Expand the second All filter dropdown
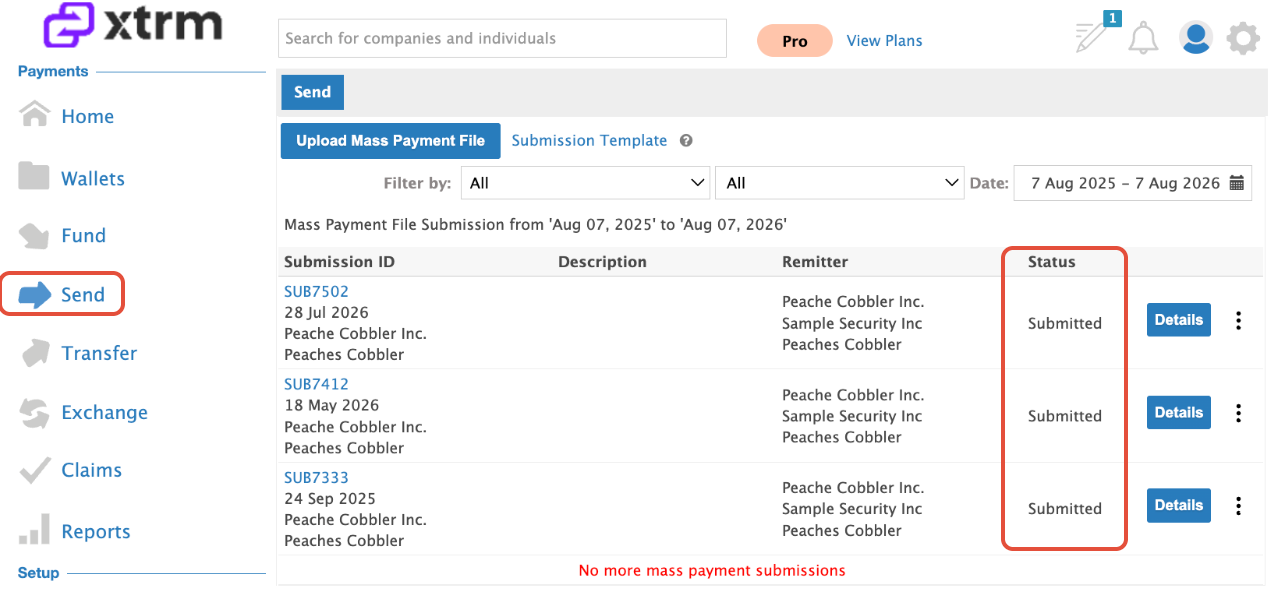The image size is (1285, 592). (840, 183)
